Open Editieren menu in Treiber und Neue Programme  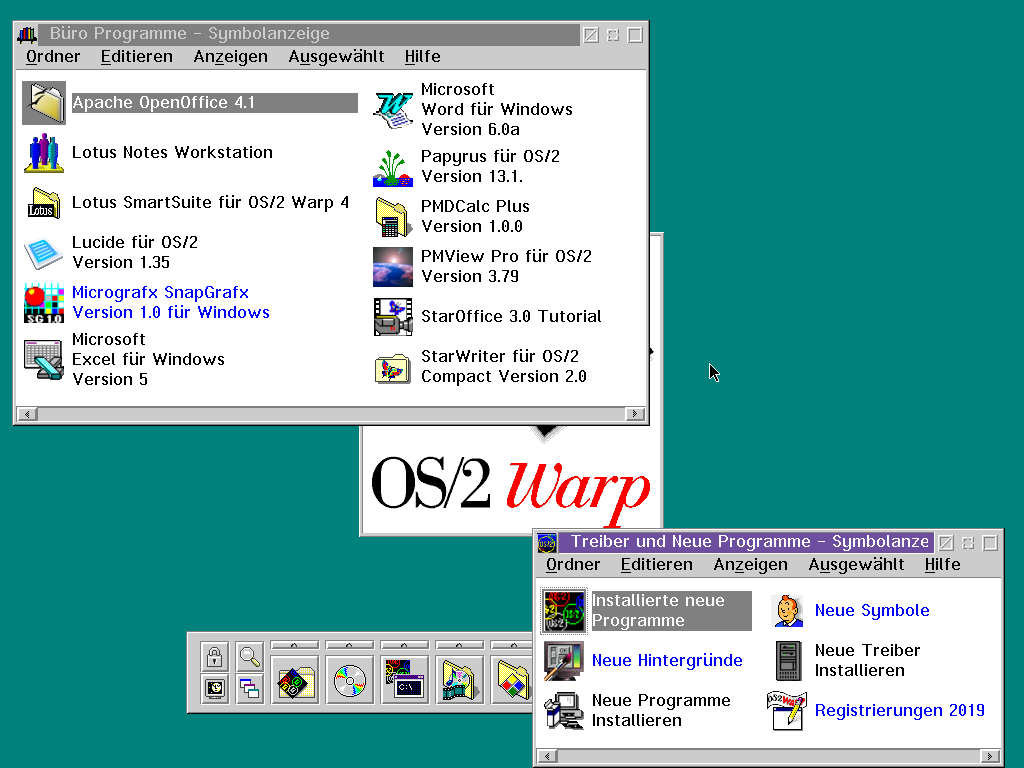656,565
